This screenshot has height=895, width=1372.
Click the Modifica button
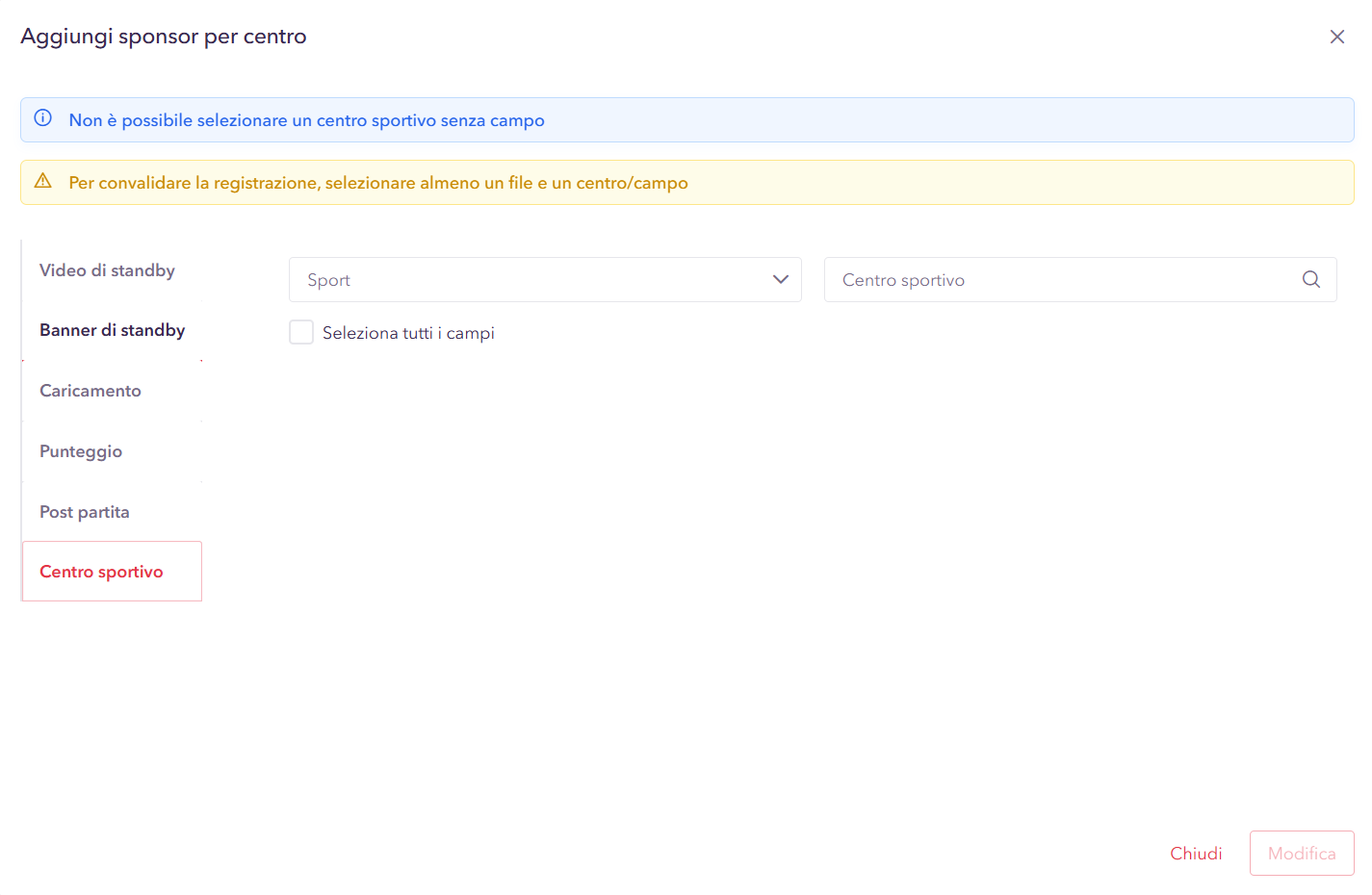pos(1301,853)
